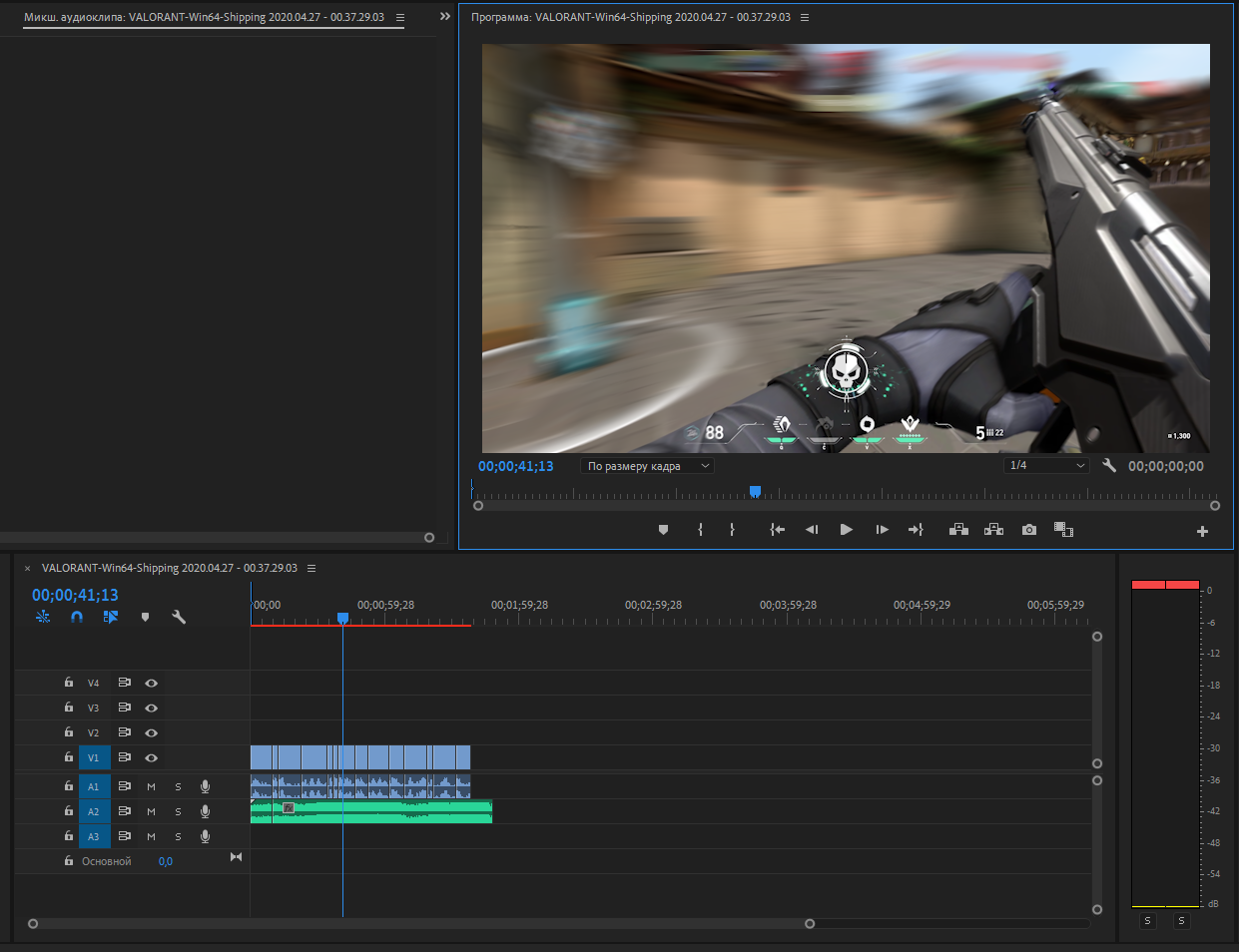Viewport: 1239px width, 952px height.
Task: Mute audio track A2
Action: (x=152, y=811)
